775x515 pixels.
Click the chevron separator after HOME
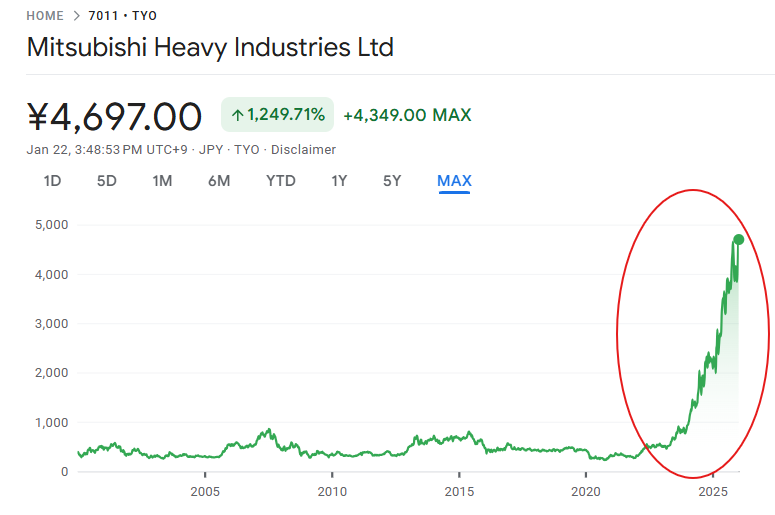pos(74,16)
